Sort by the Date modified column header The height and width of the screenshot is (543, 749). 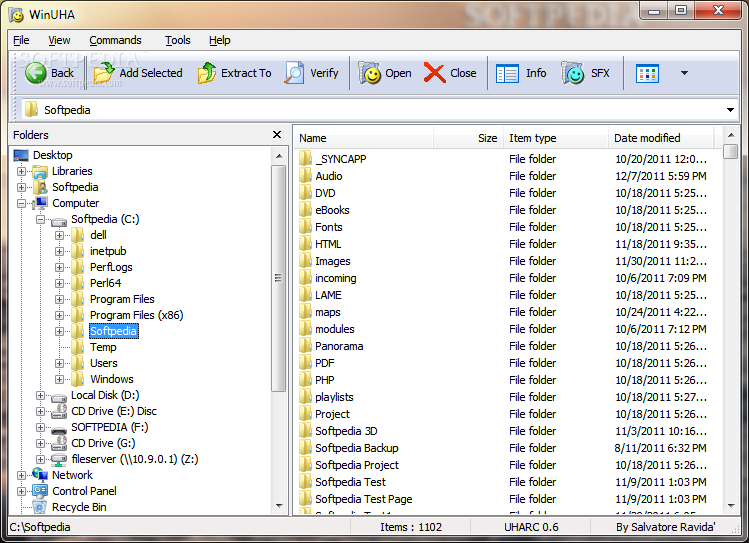click(661, 138)
